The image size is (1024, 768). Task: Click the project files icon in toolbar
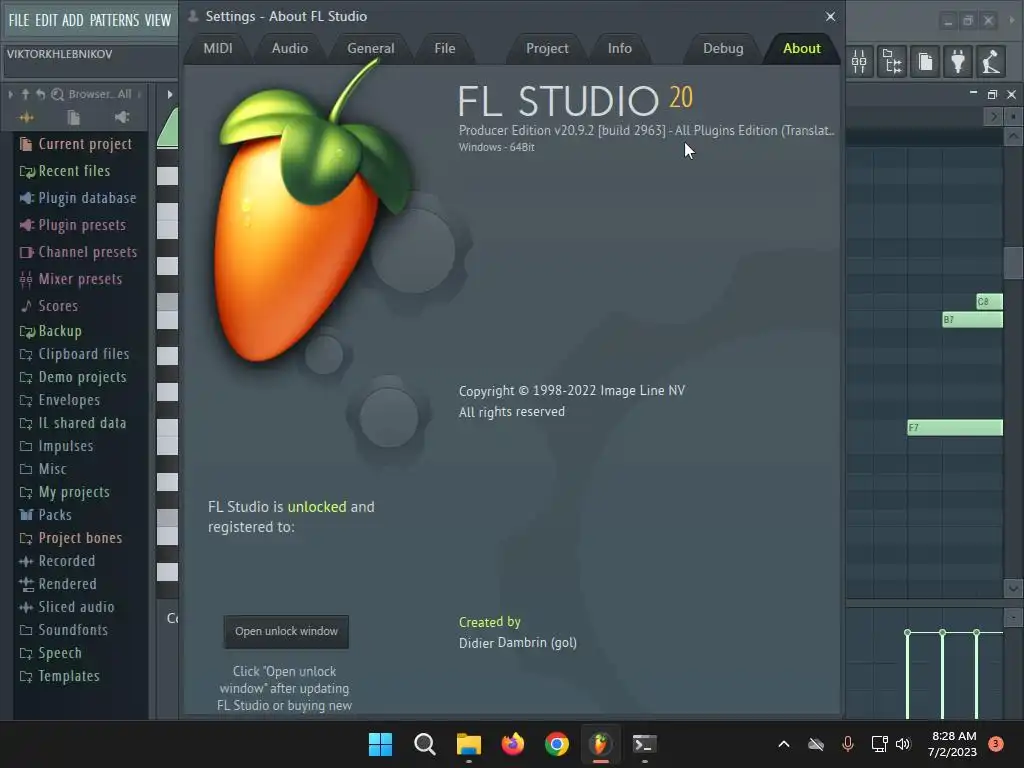(x=925, y=62)
